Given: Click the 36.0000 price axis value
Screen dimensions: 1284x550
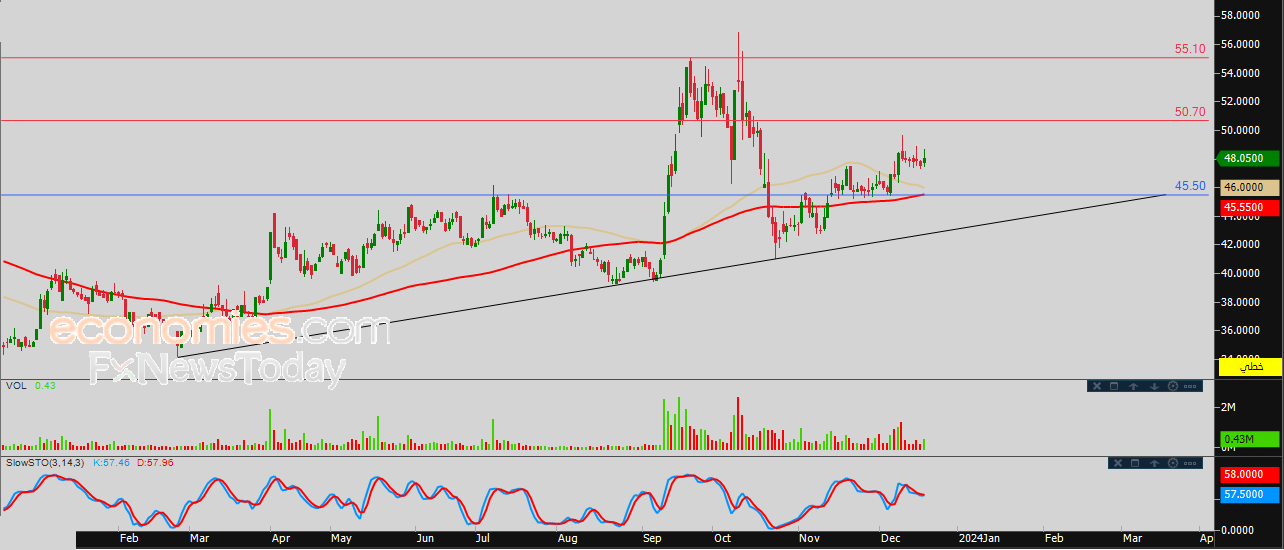Looking at the screenshot, I should click(x=1240, y=331).
